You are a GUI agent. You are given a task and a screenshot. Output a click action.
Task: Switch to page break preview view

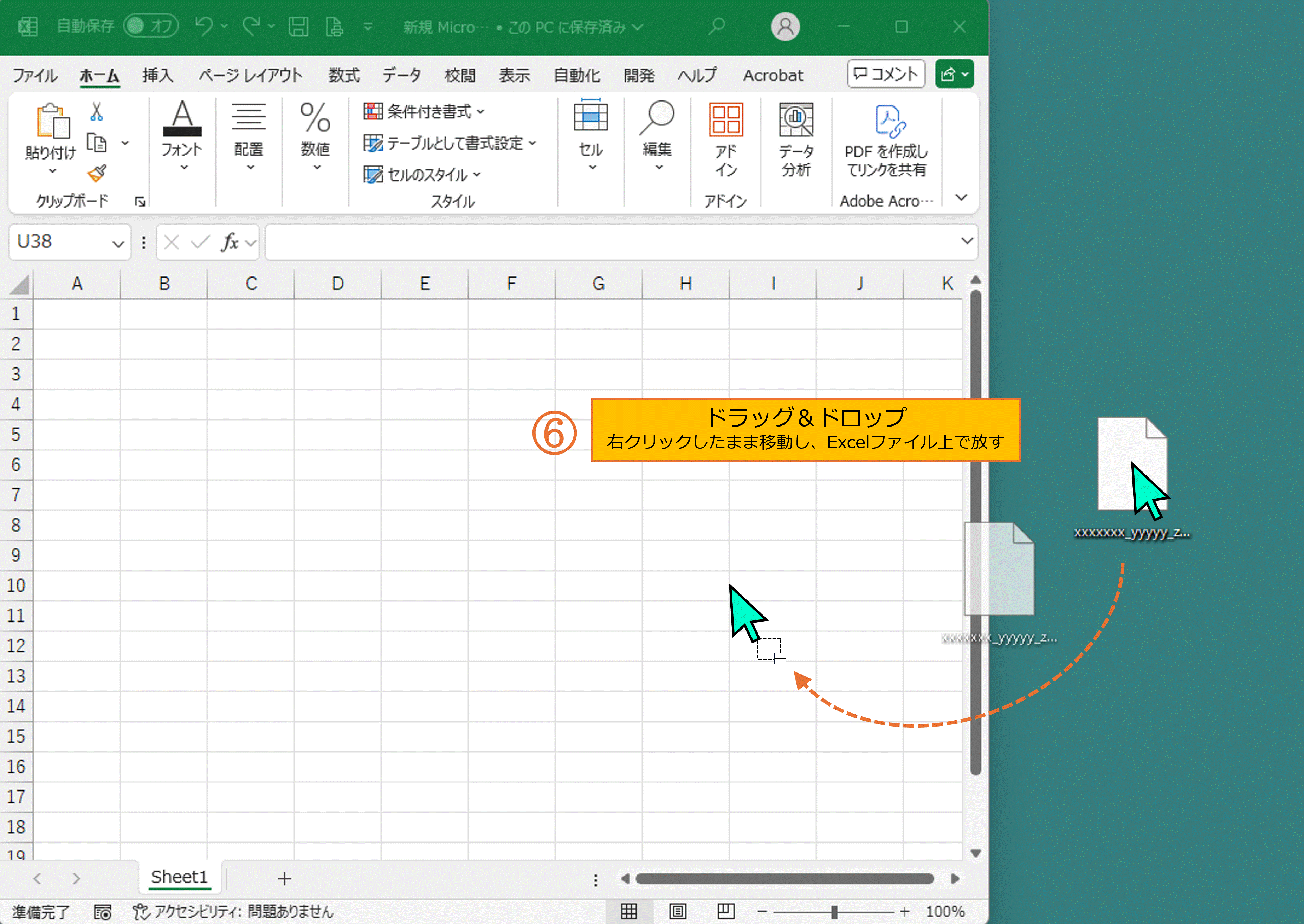(x=726, y=911)
